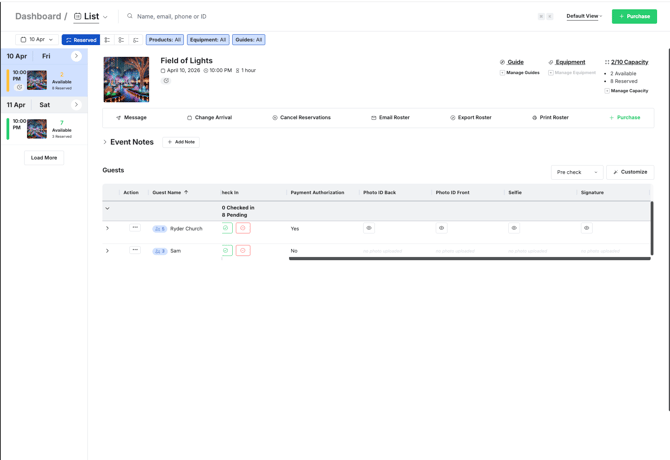The height and width of the screenshot is (460, 670).
Task: Click Load More button
Action: coord(44,158)
